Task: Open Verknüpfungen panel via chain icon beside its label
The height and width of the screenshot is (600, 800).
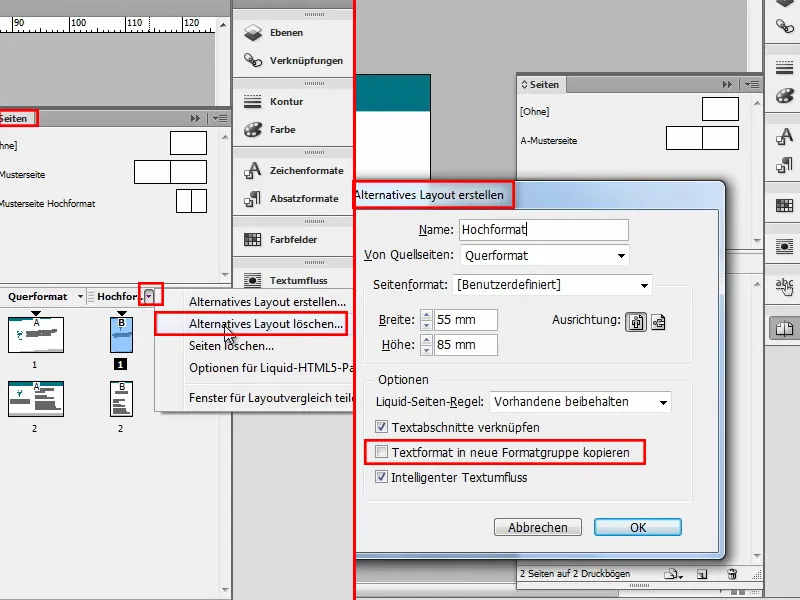Action: [253, 60]
